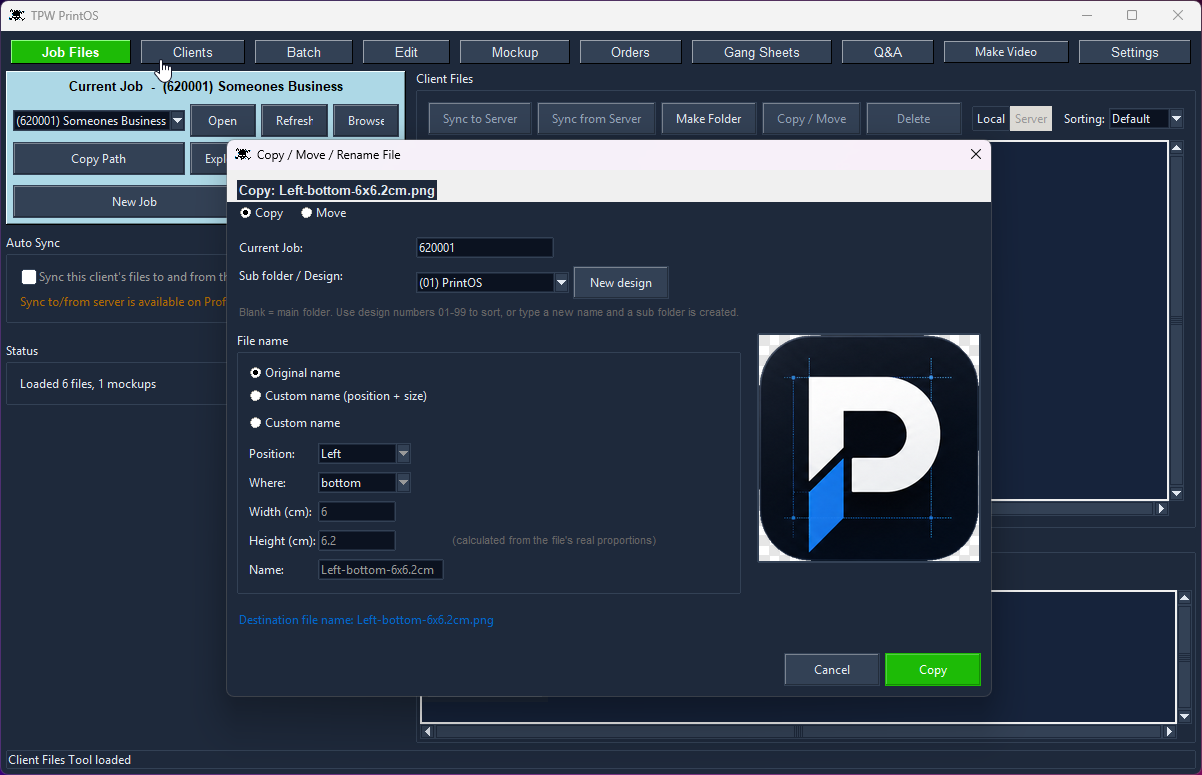Click the Destination file name text
The image size is (1202, 775).
[366, 620]
